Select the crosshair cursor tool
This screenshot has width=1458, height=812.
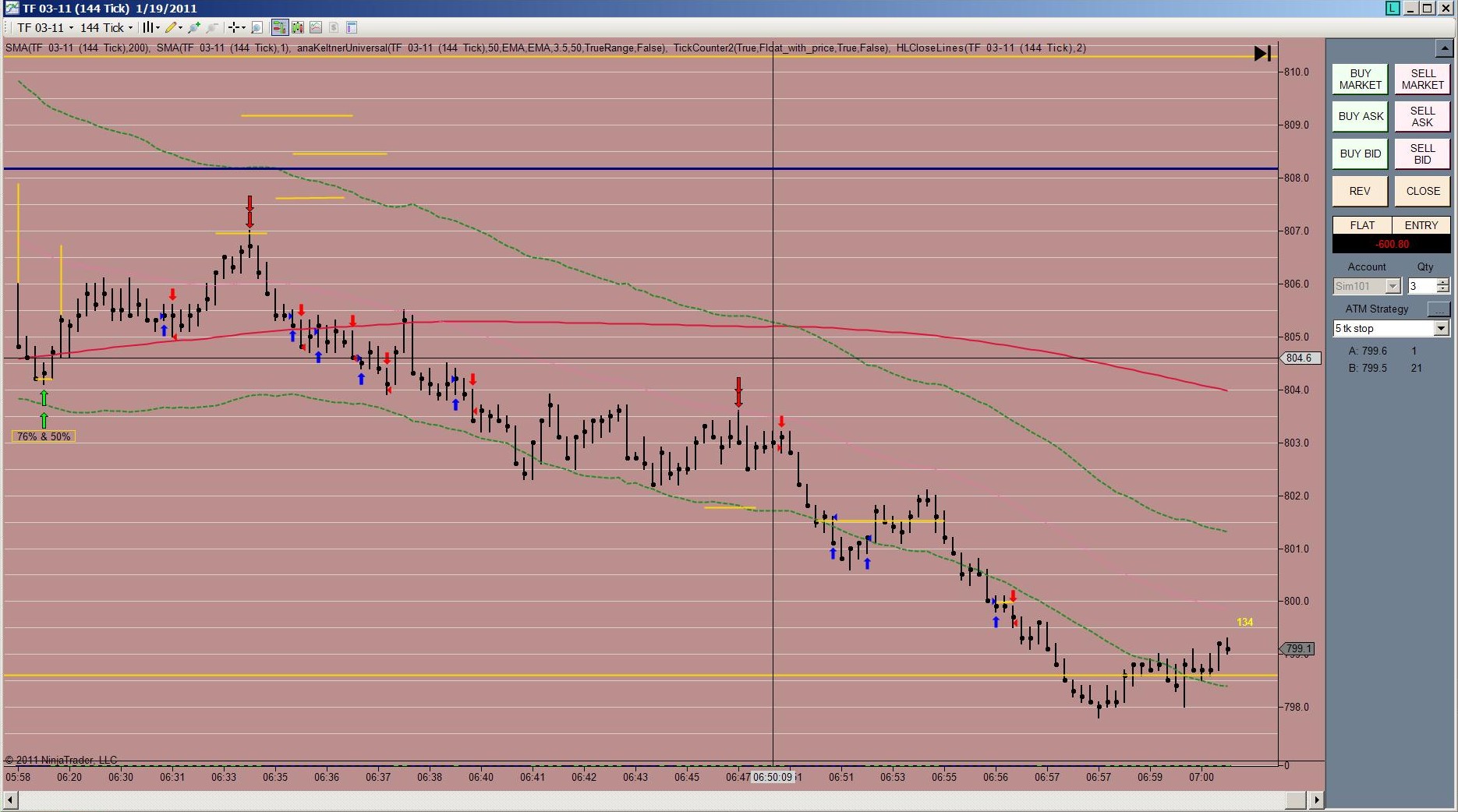(x=233, y=27)
